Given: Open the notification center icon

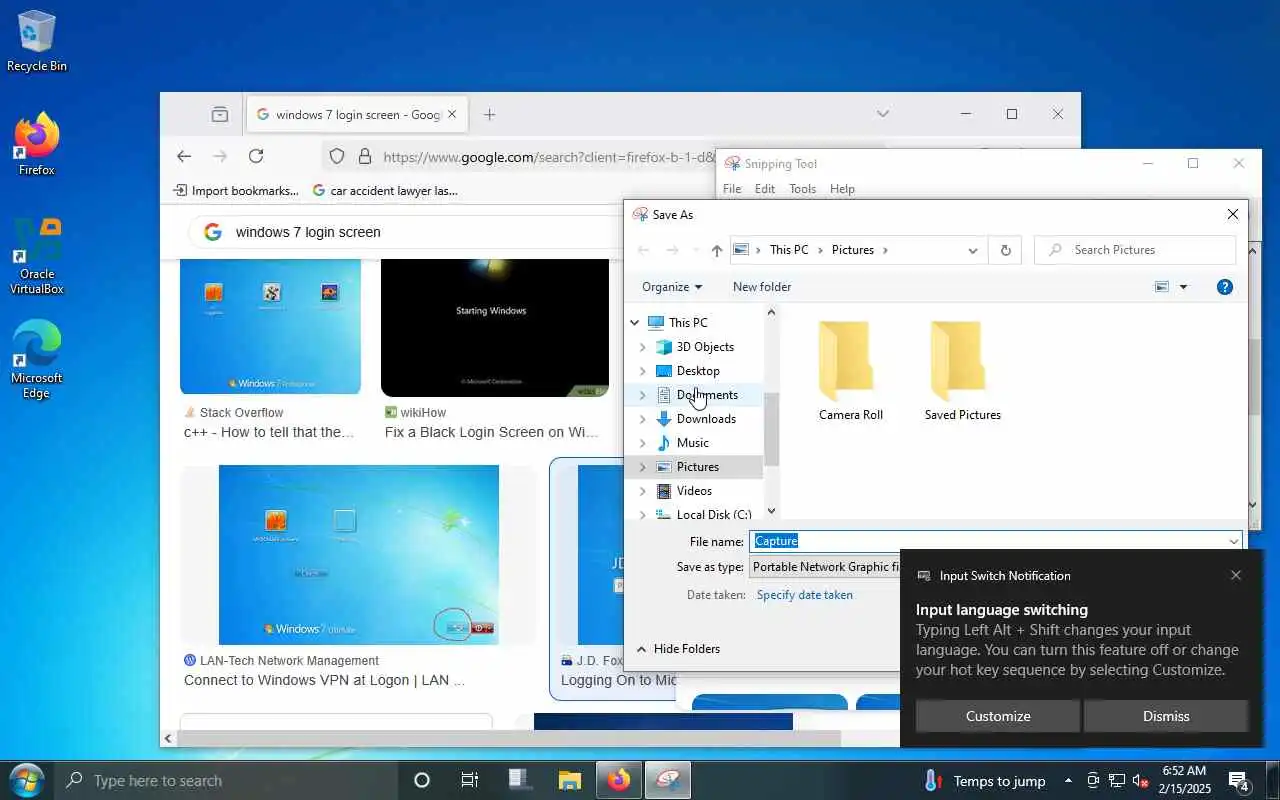Looking at the screenshot, I should [x=1239, y=780].
